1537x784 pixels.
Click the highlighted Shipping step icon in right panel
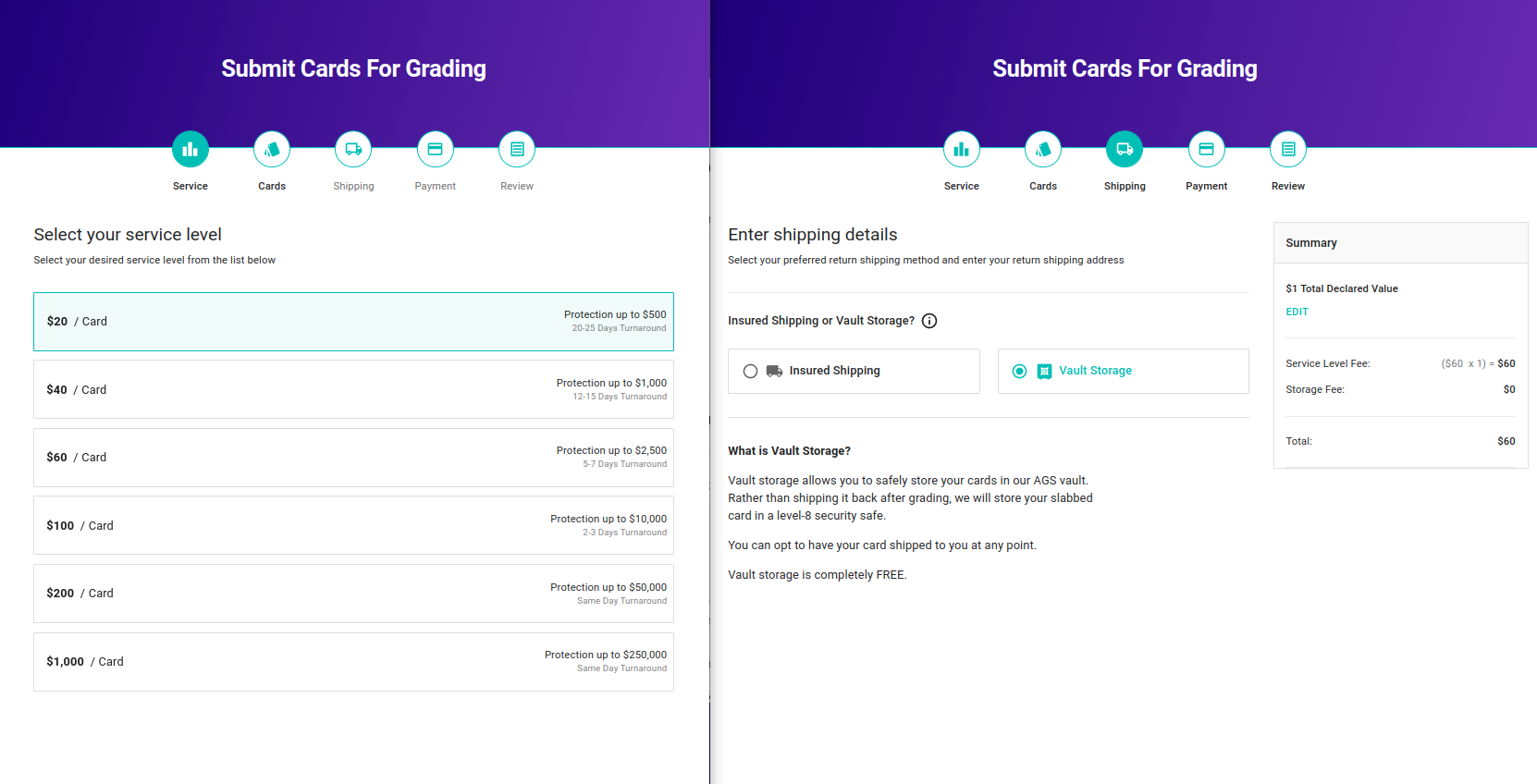pyautogui.click(x=1125, y=149)
